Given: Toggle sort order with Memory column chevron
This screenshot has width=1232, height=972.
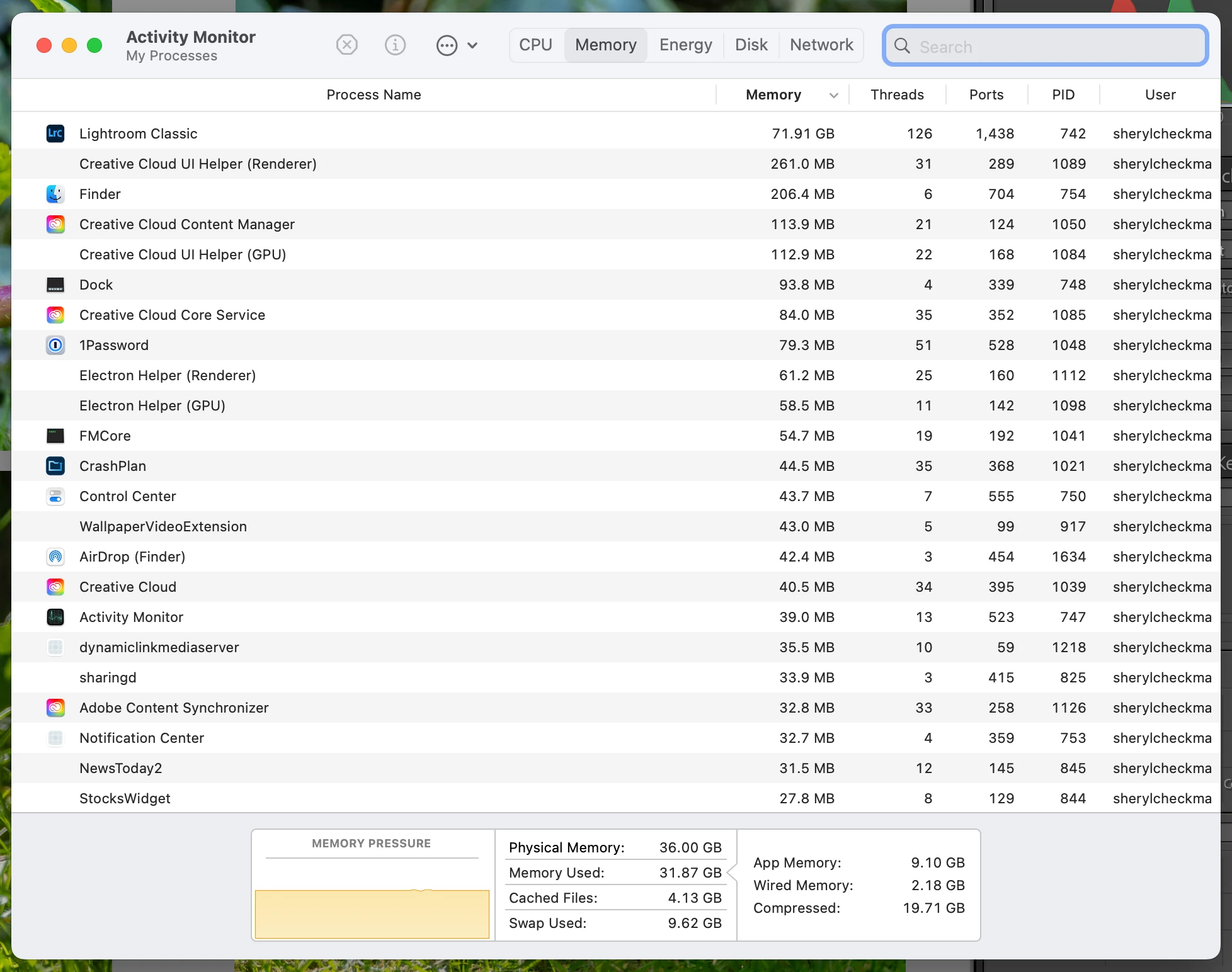Looking at the screenshot, I should coord(833,95).
